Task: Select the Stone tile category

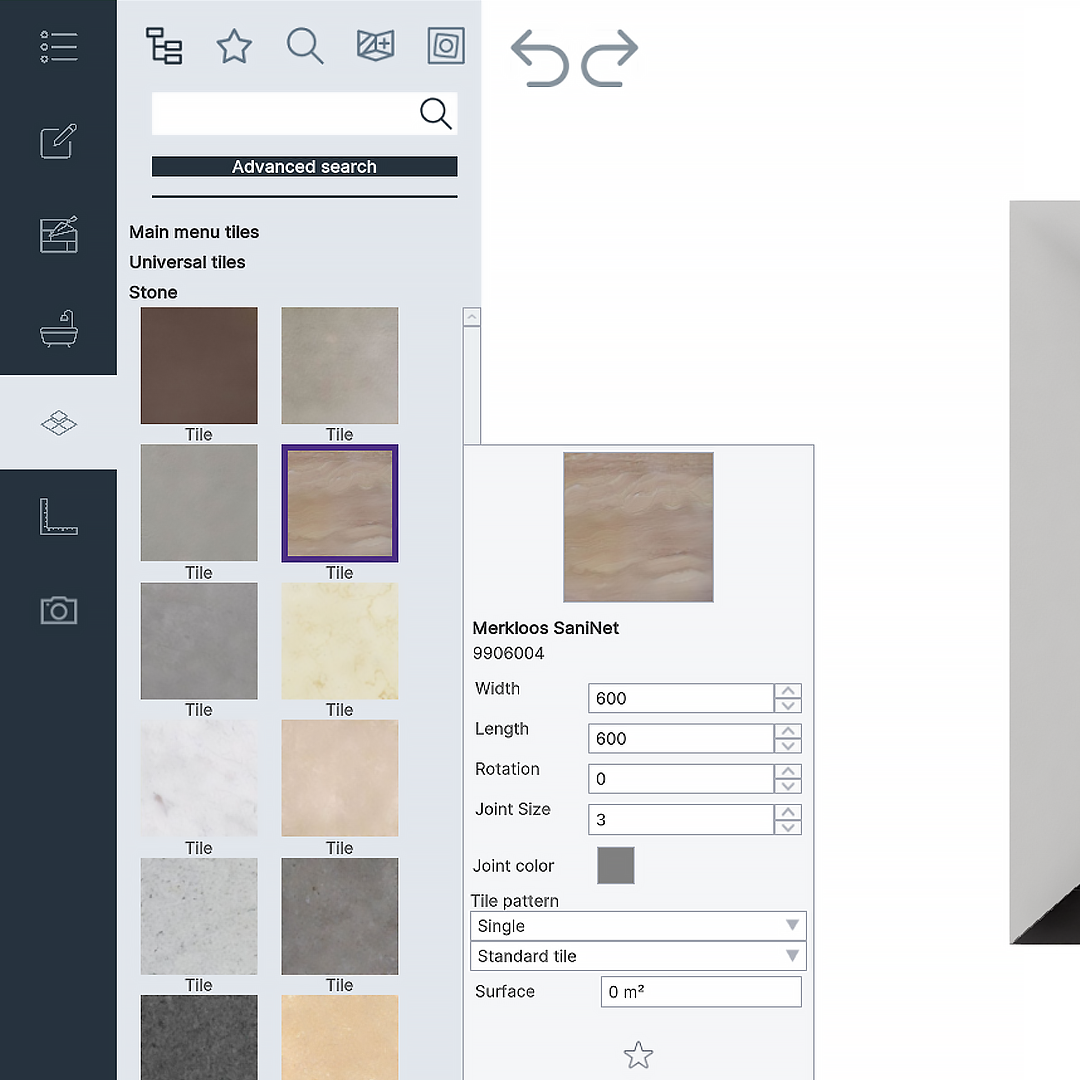Action: (x=153, y=292)
